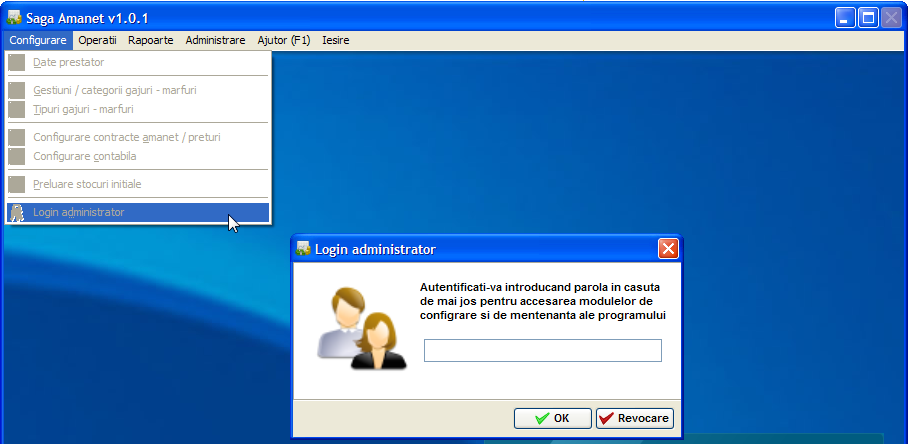Confirm login with the OK button
The image size is (908, 444).
[x=552, y=419]
